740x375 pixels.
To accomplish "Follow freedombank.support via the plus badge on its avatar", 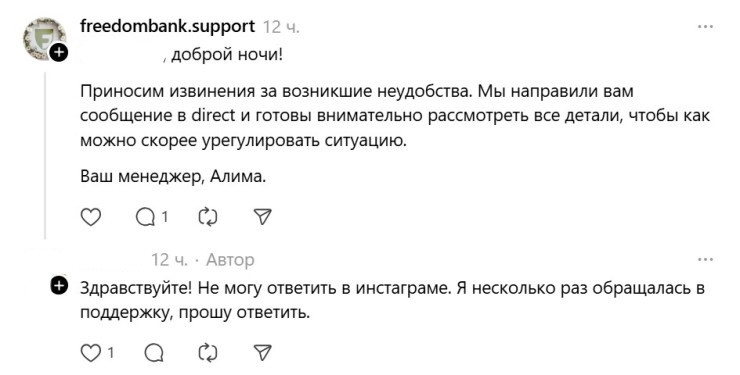I will (59, 52).
